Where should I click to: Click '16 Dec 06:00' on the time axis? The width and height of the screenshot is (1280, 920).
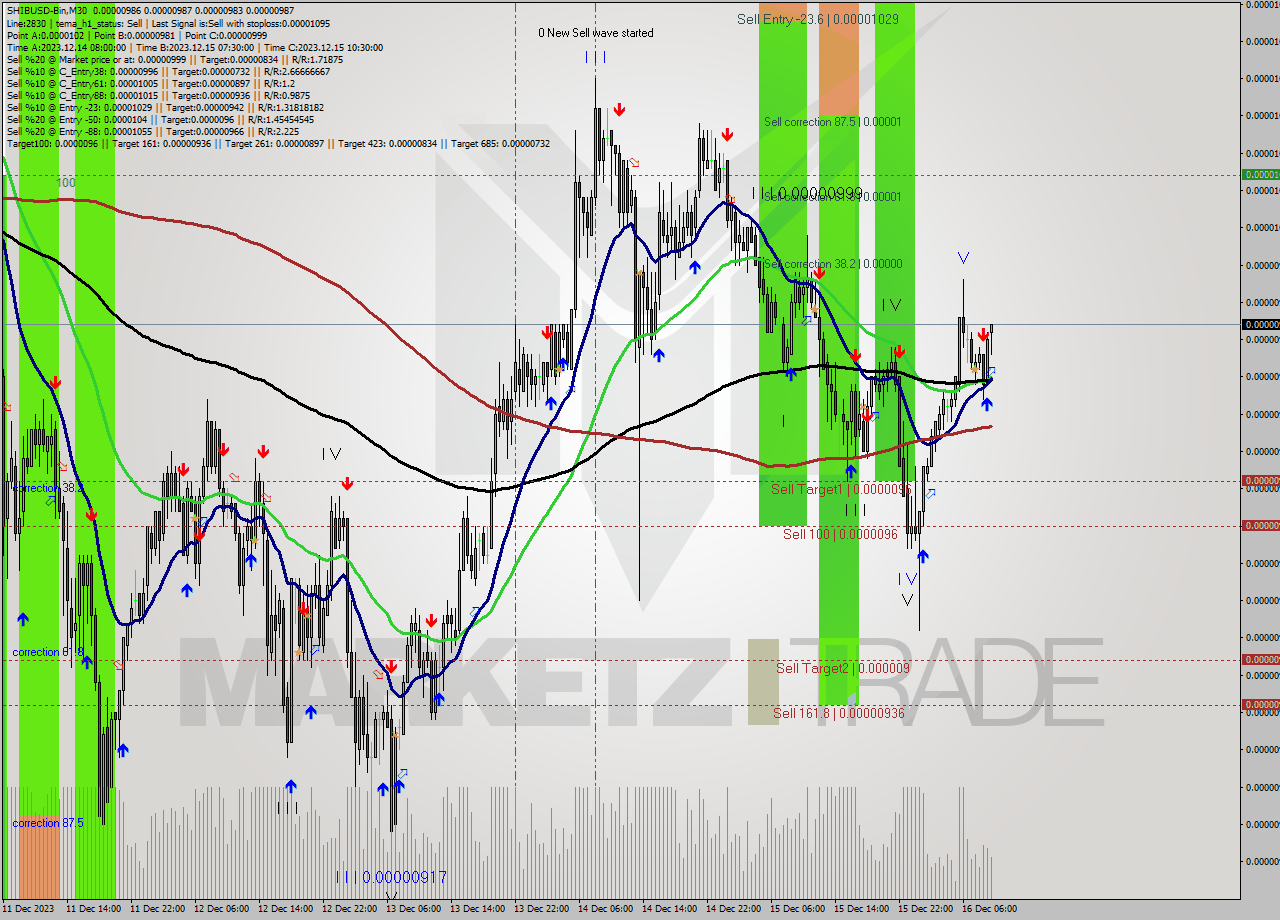point(989,909)
